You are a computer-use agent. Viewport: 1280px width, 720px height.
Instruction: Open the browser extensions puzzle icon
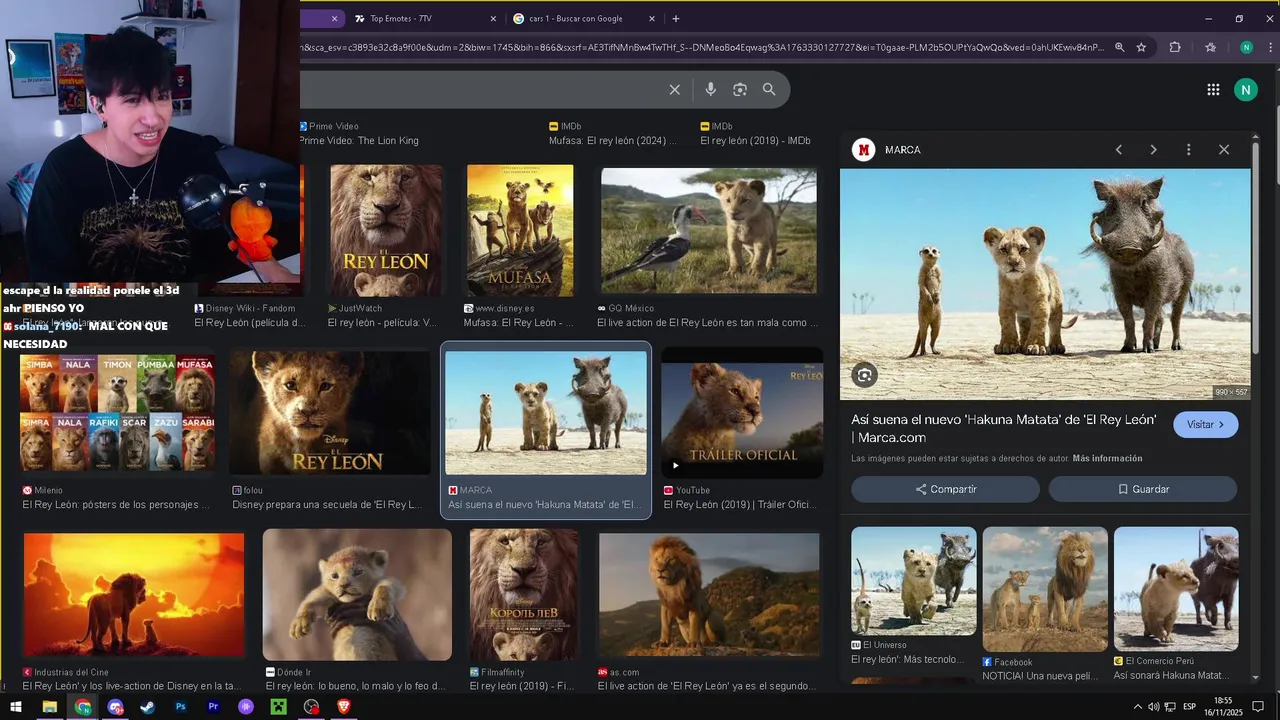click(1175, 47)
